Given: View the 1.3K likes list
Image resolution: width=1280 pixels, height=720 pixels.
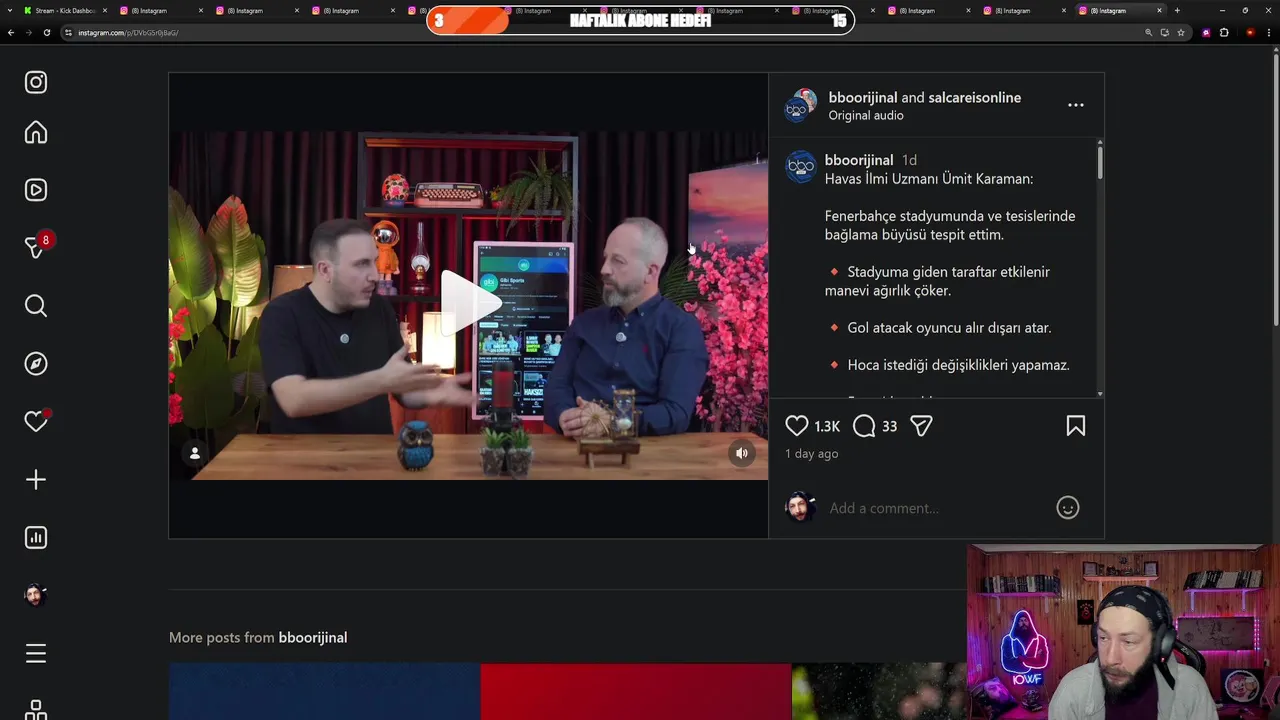Looking at the screenshot, I should [x=827, y=427].
